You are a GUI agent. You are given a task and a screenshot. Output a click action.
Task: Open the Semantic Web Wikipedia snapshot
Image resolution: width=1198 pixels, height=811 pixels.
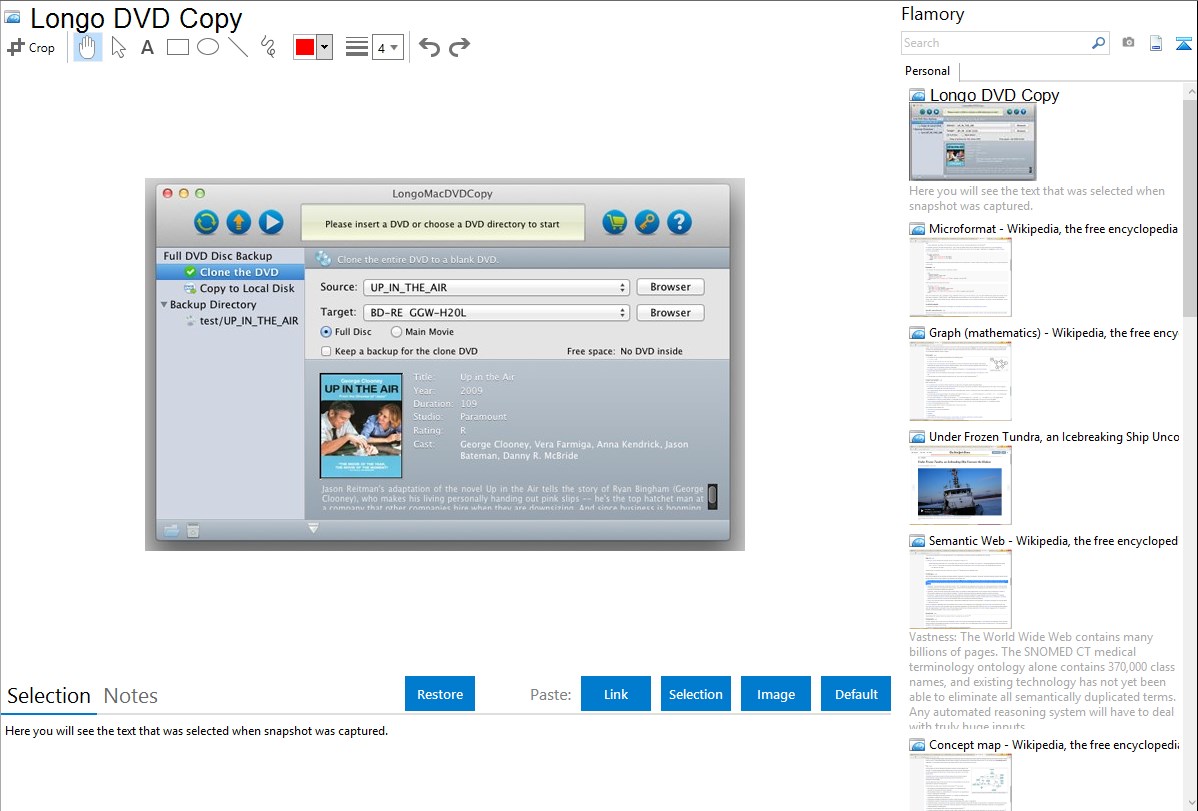[x=960, y=589]
